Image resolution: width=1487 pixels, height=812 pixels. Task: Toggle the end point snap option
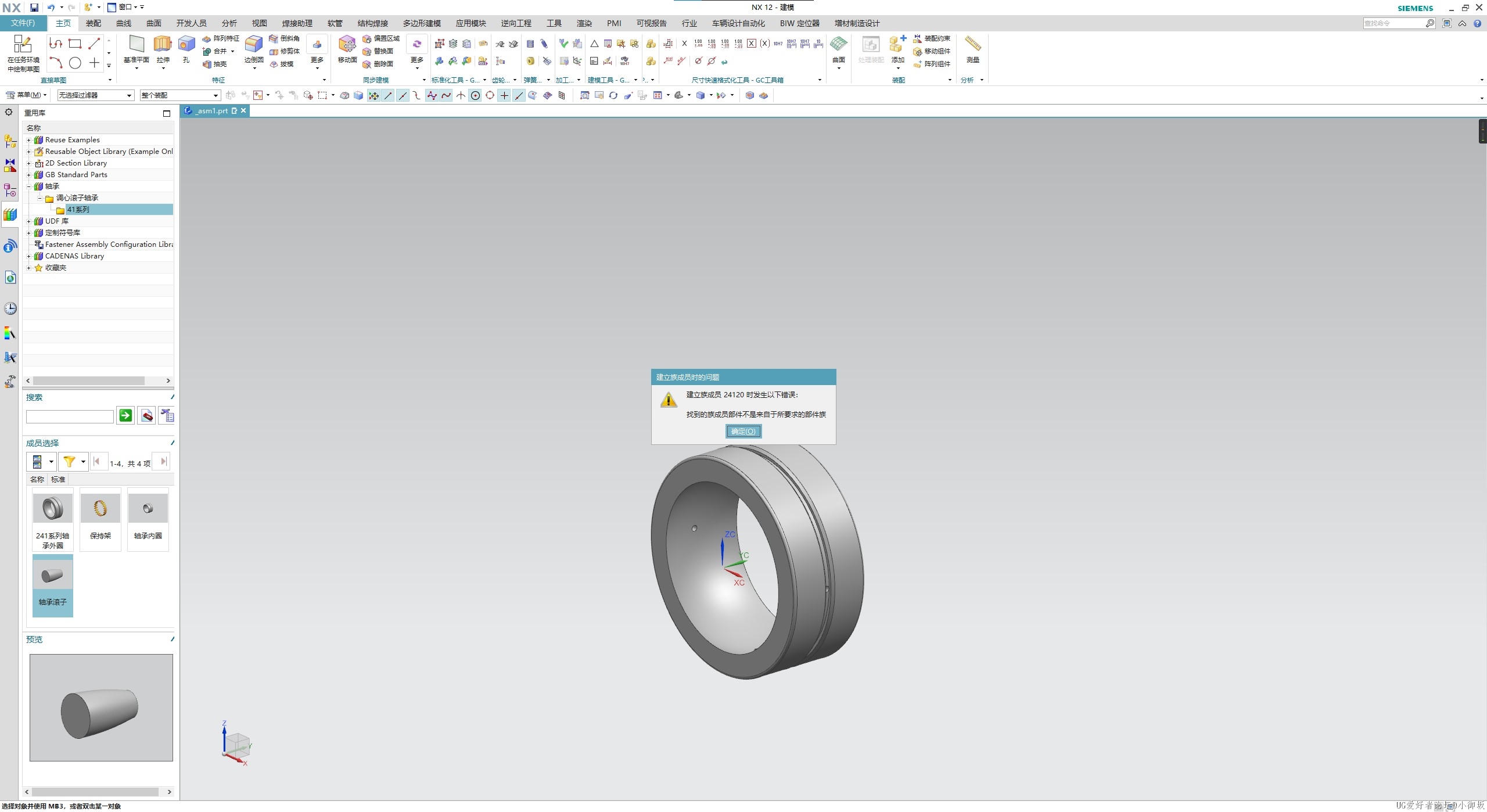point(388,95)
